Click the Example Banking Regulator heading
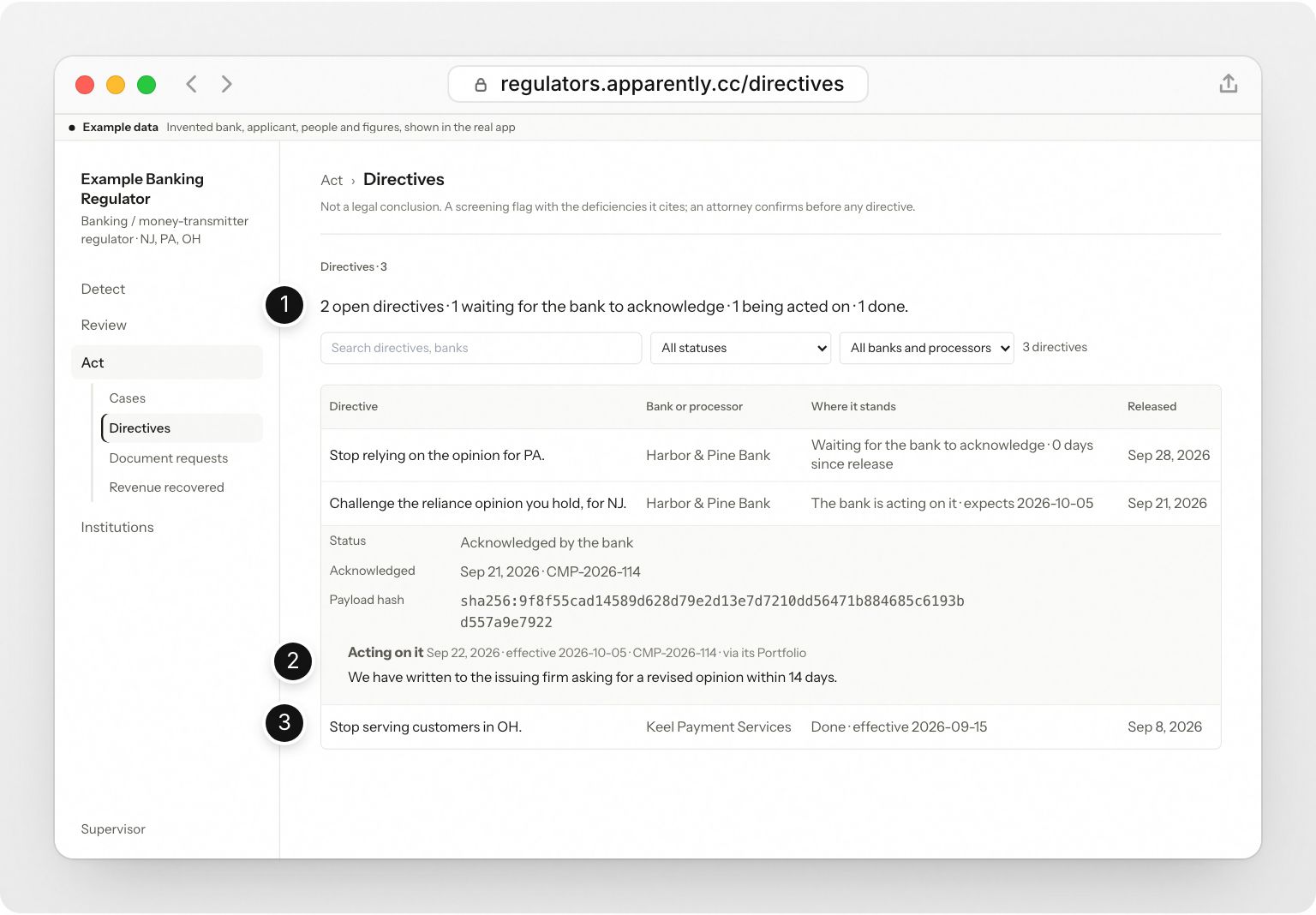This screenshot has height=915, width=1316. point(142,189)
